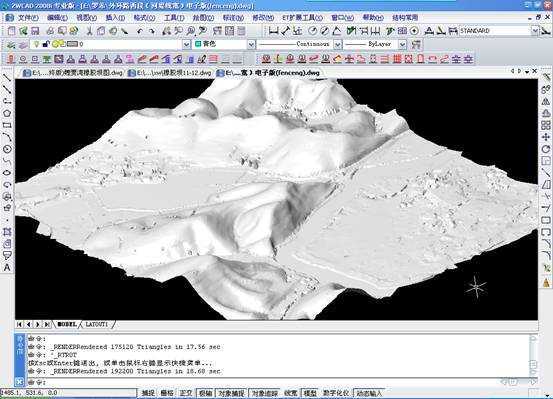Open the 插入 (Insert) menu
The width and height of the screenshot is (553, 399).
(115, 18)
